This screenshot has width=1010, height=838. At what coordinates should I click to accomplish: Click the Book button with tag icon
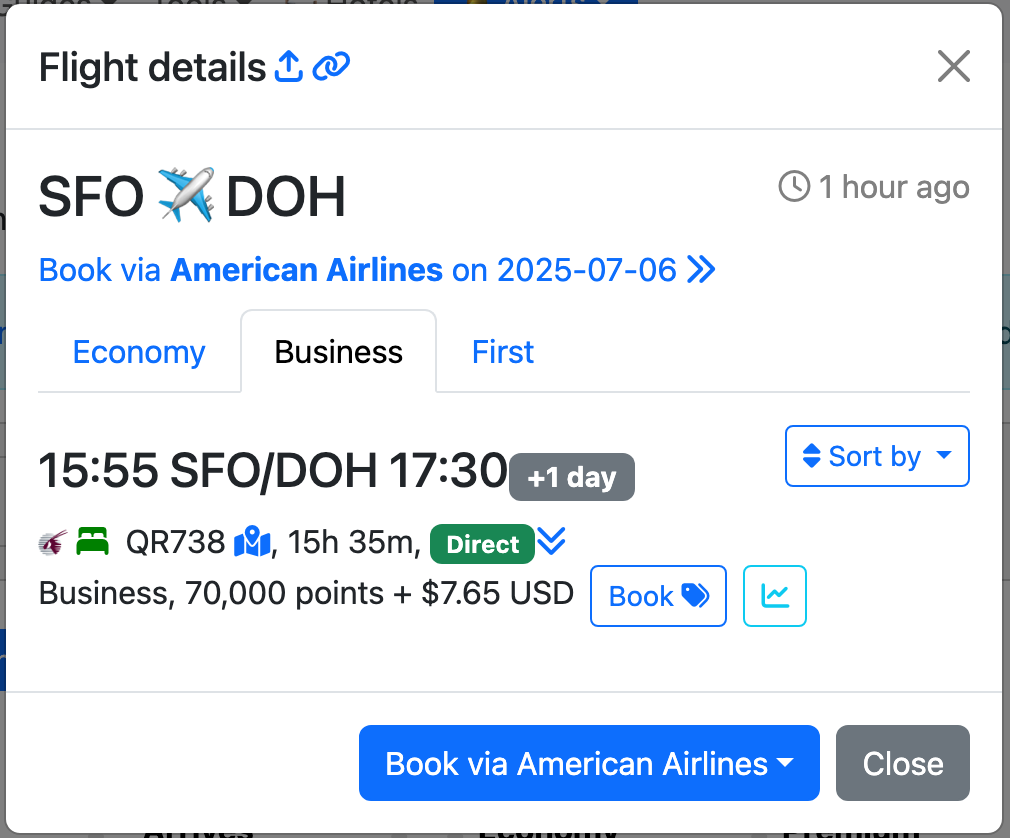point(658,596)
